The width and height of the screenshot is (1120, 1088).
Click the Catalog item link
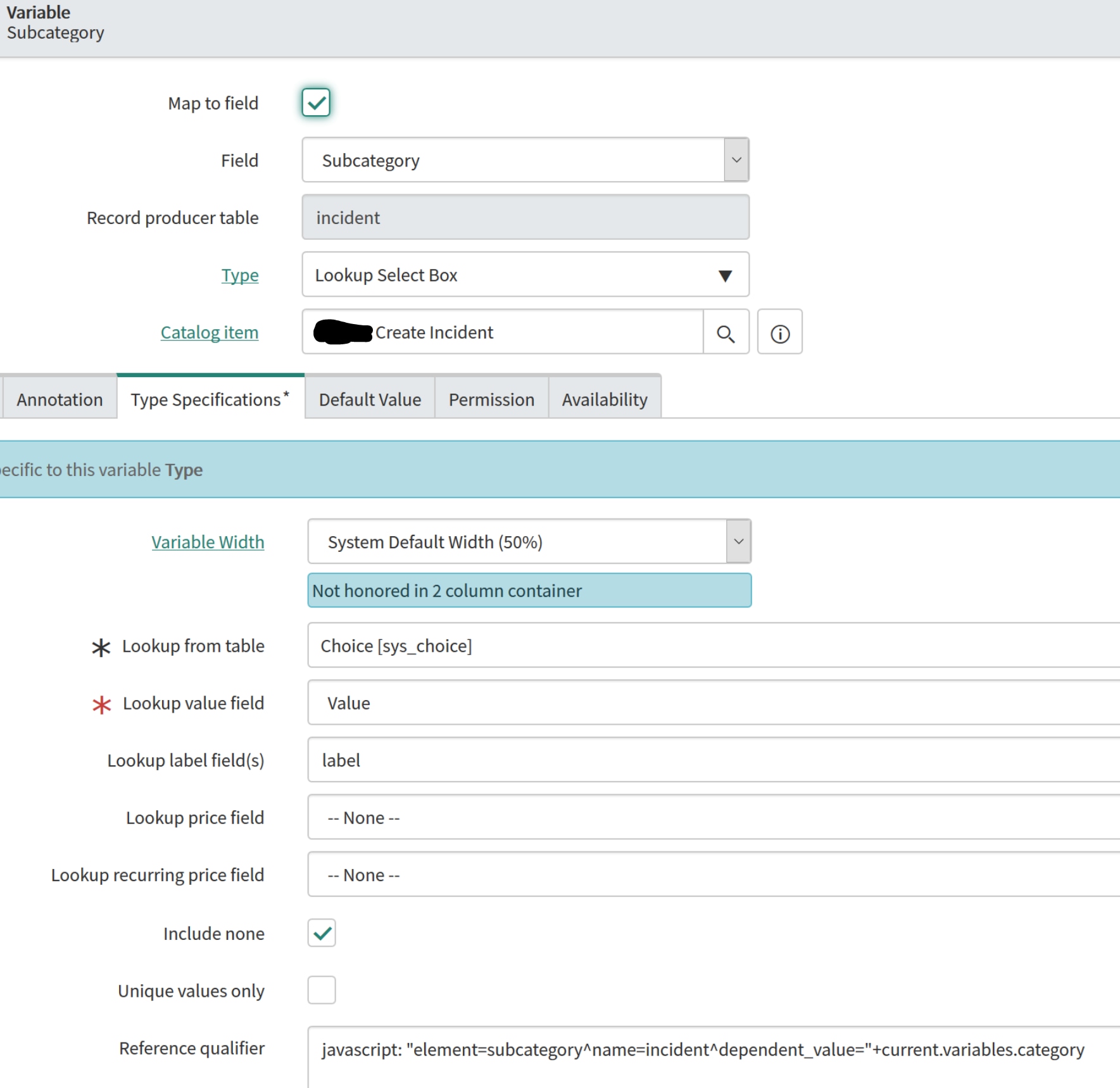209,332
